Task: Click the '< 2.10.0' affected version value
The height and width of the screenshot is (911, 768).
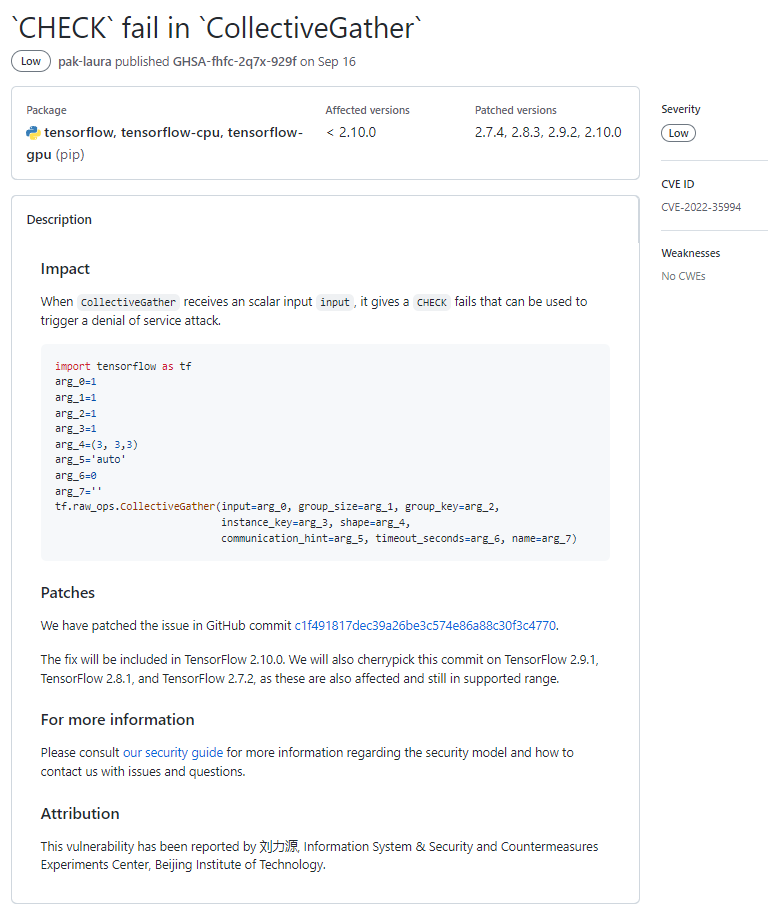Action: pos(351,132)
